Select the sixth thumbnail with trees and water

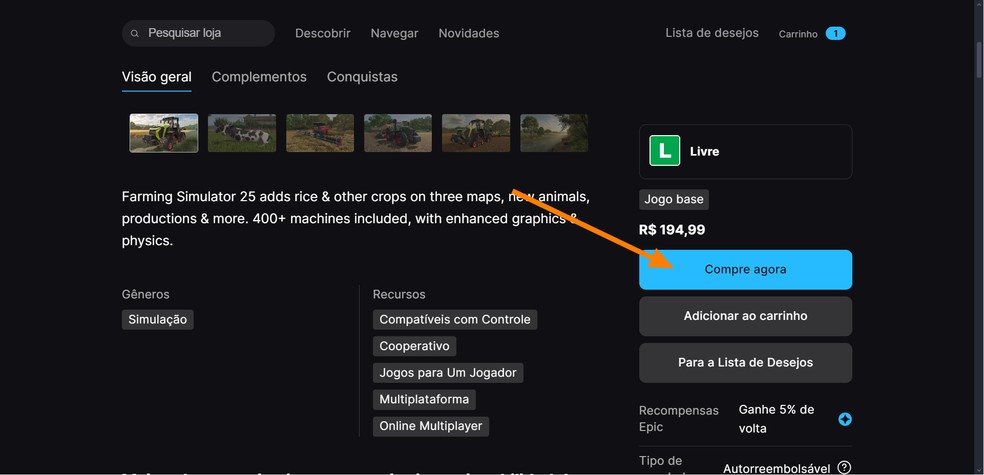[554, 133]
